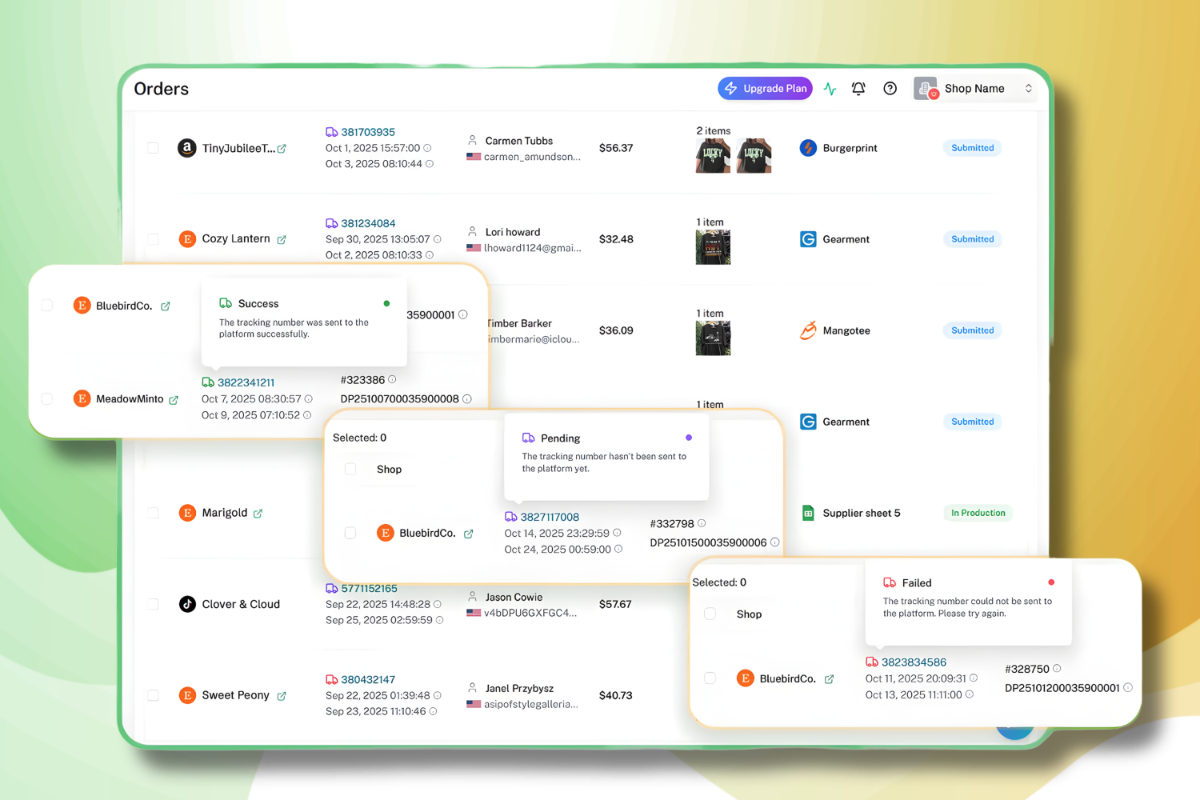This screenshot has height=800, width=1200.
Task: Click the info icon beside DP25100700035900008
Action: pyautogui.click(x=467, y=398)
